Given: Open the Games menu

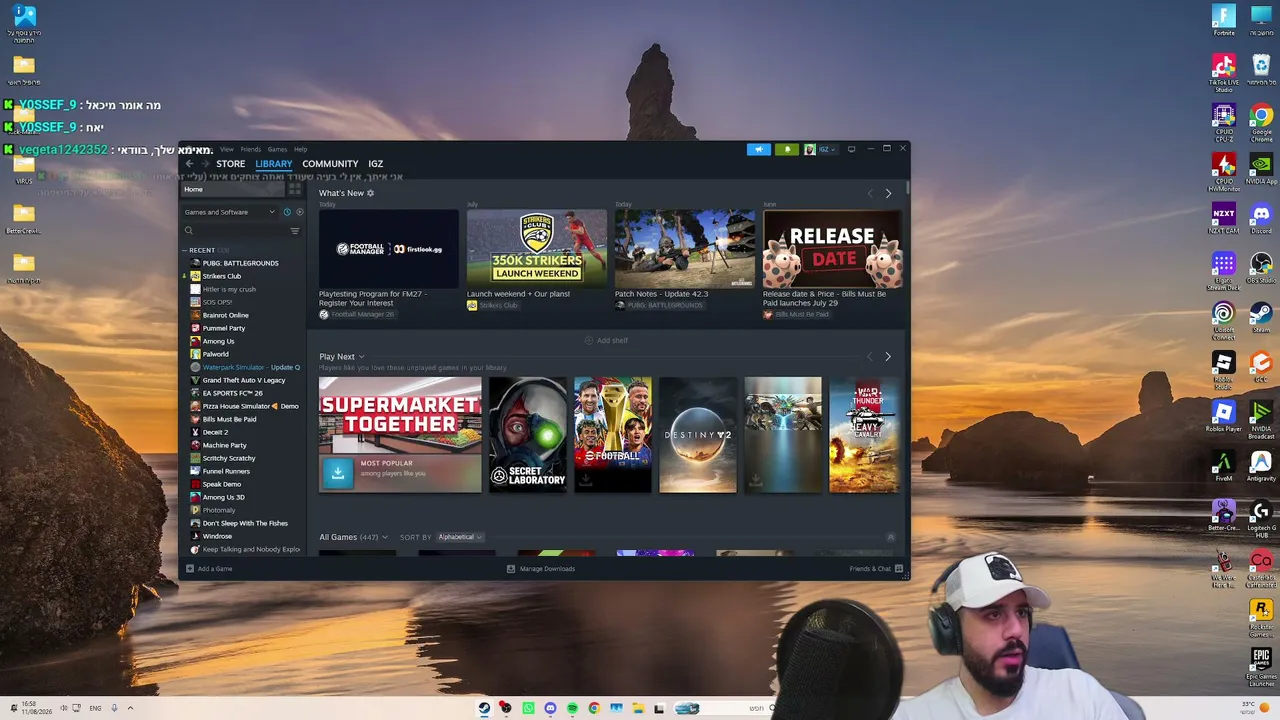Looking at the screenshot, I should (x=277, y=149).
